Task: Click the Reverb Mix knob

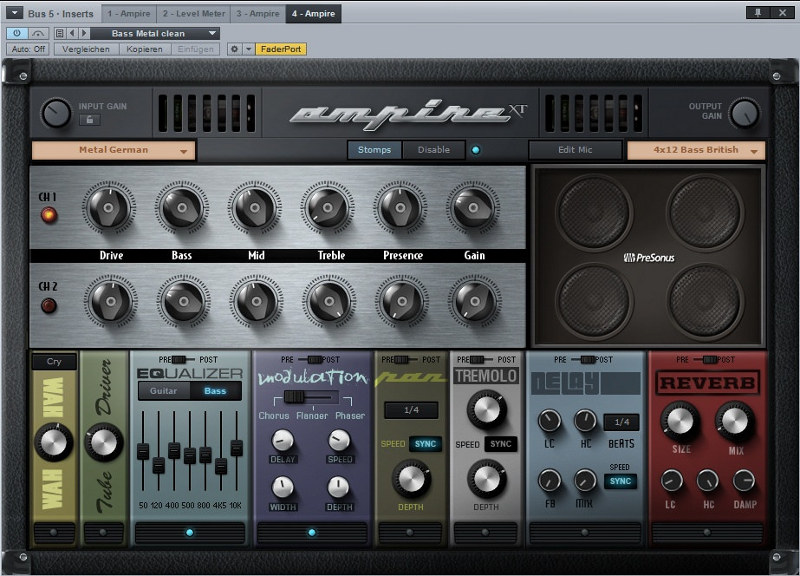Action: coord(735,421)
